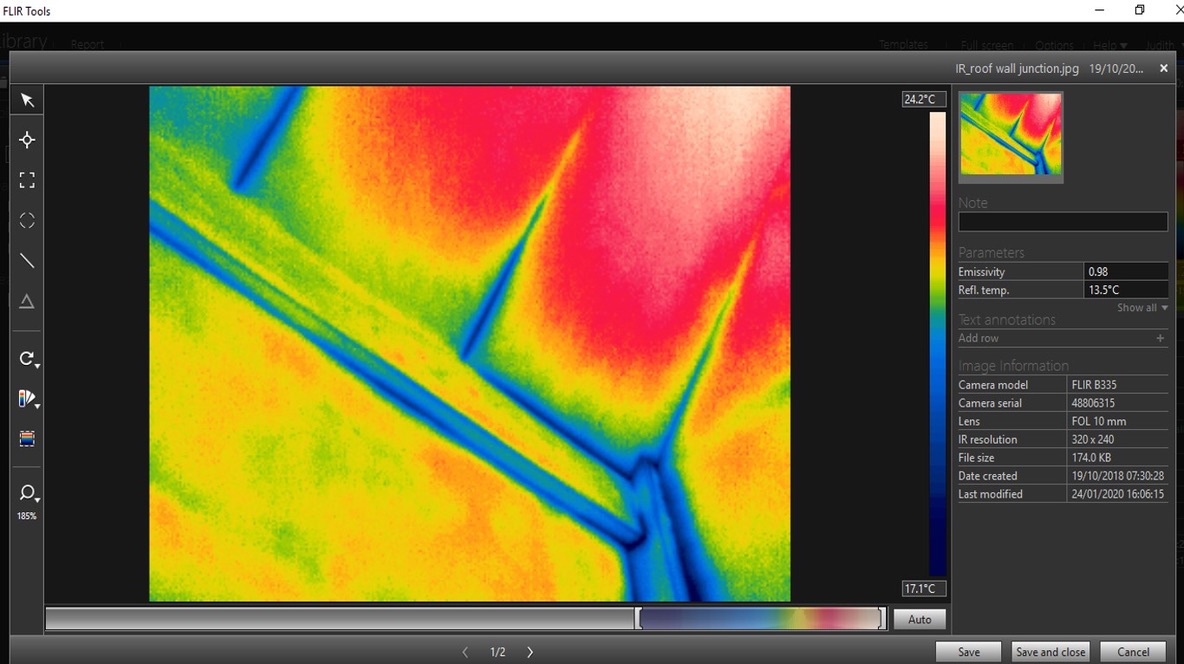Image resolution: width=1184 pixels, height=664 pixels.
Task: Select the line measurement tool
Action: (x=27, y=260)
